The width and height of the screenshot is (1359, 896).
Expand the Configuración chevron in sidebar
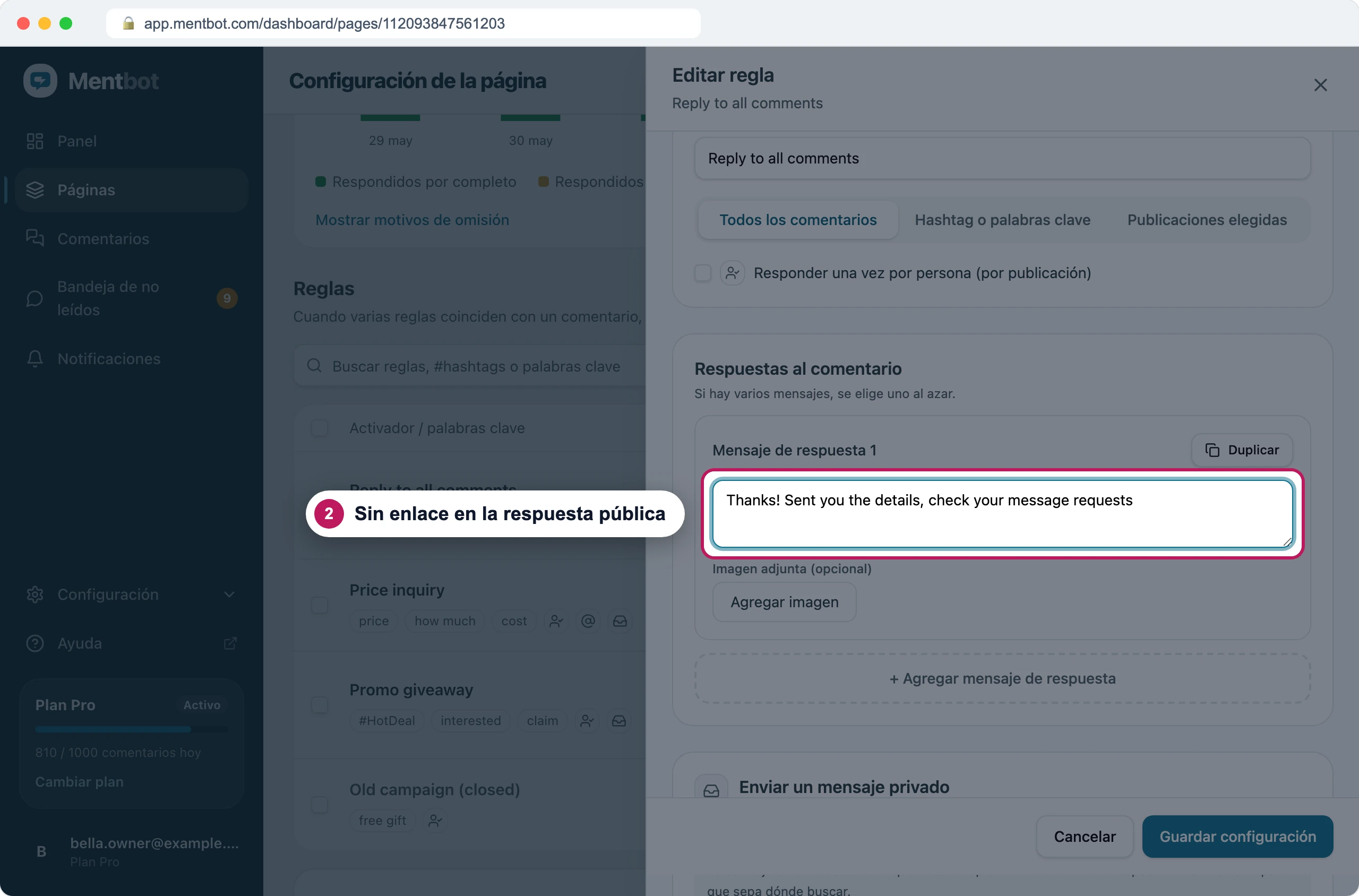229,595
